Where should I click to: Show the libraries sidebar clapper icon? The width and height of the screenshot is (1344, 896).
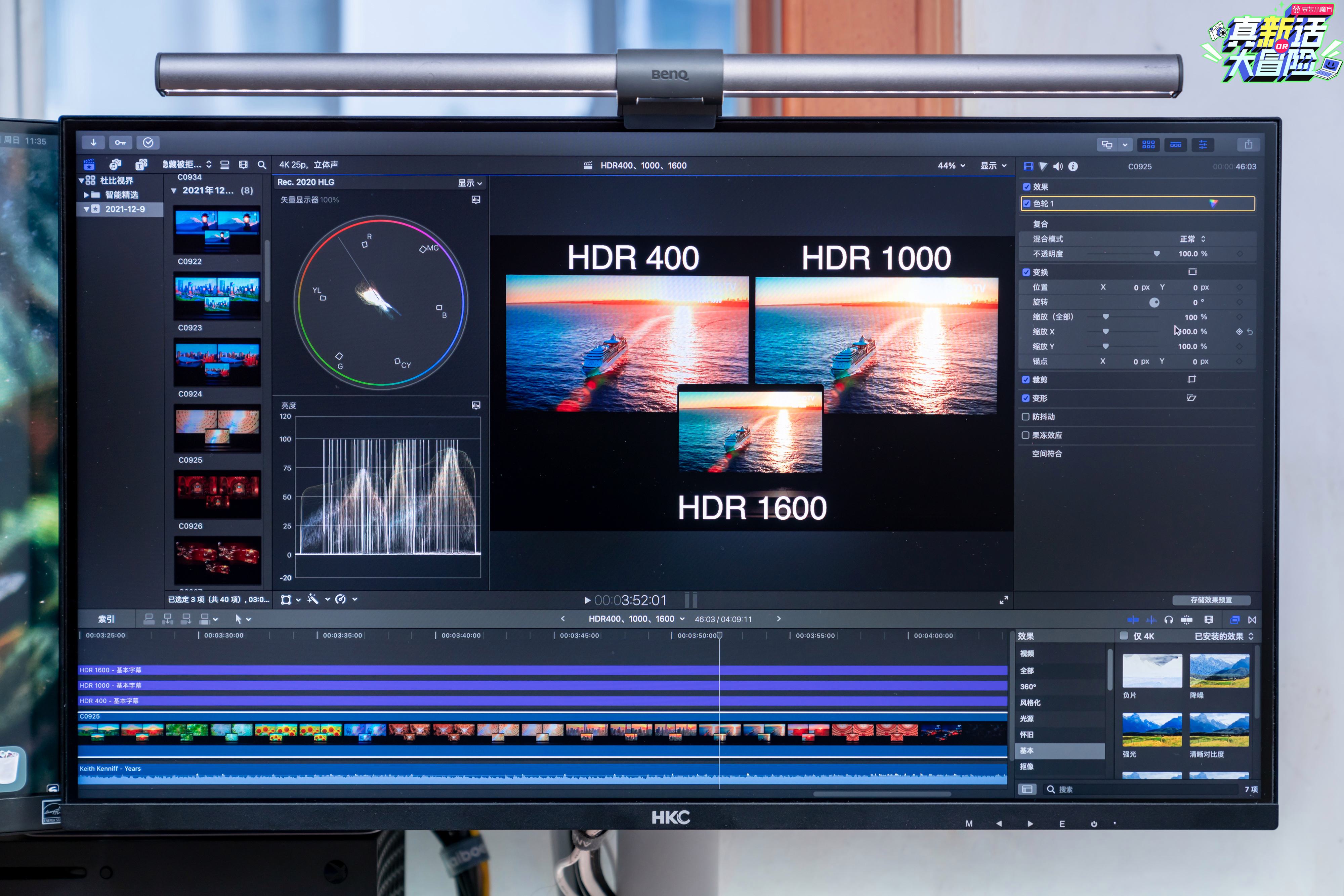(89, 165)
